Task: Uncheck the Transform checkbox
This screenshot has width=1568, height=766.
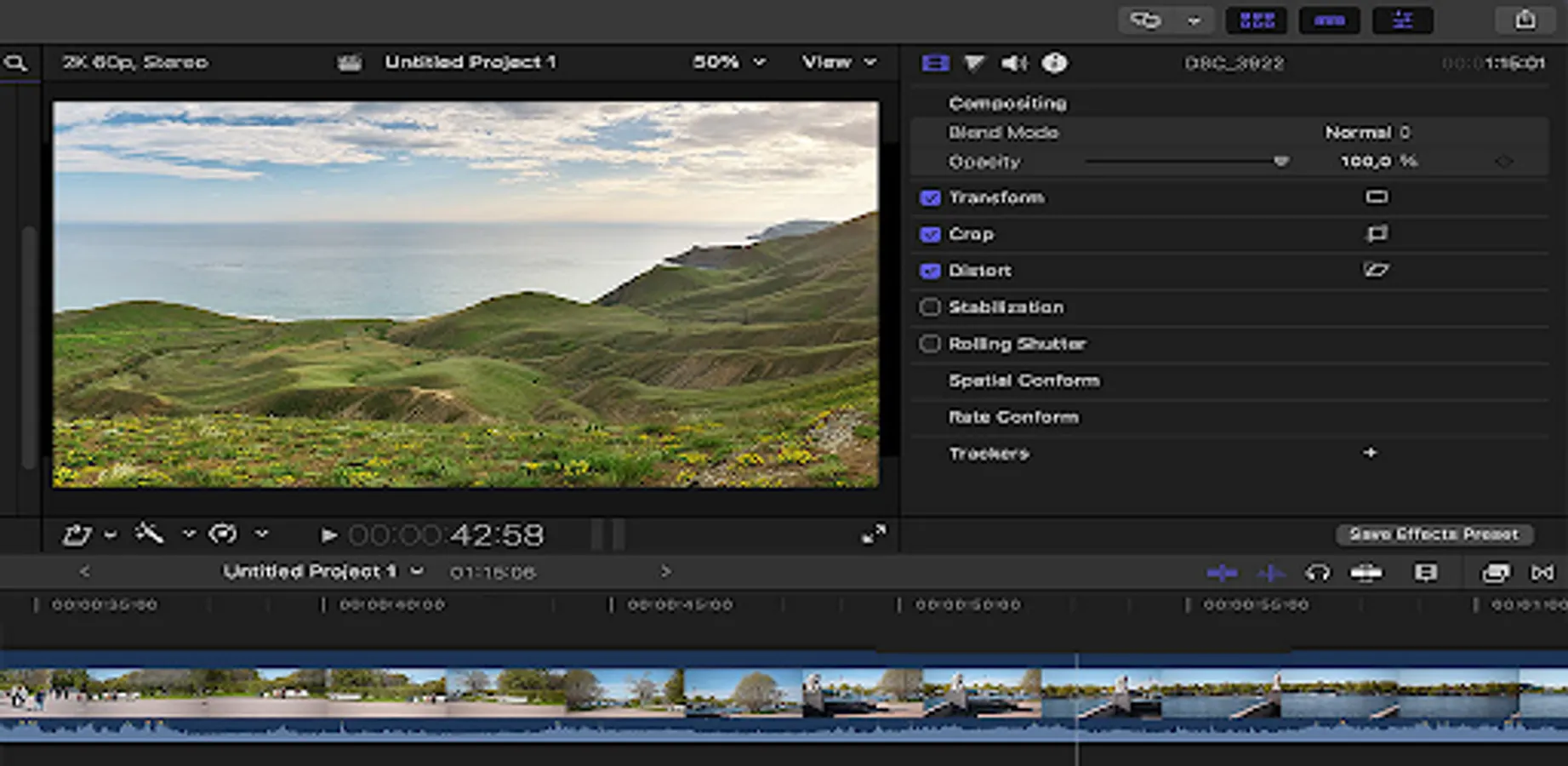Action: pos(930,197)
